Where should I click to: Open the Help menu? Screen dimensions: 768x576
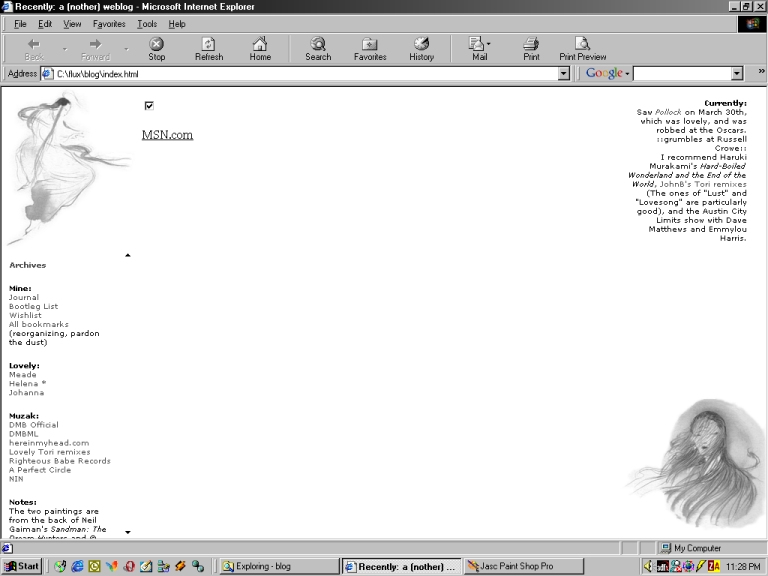tap(177, 24)
